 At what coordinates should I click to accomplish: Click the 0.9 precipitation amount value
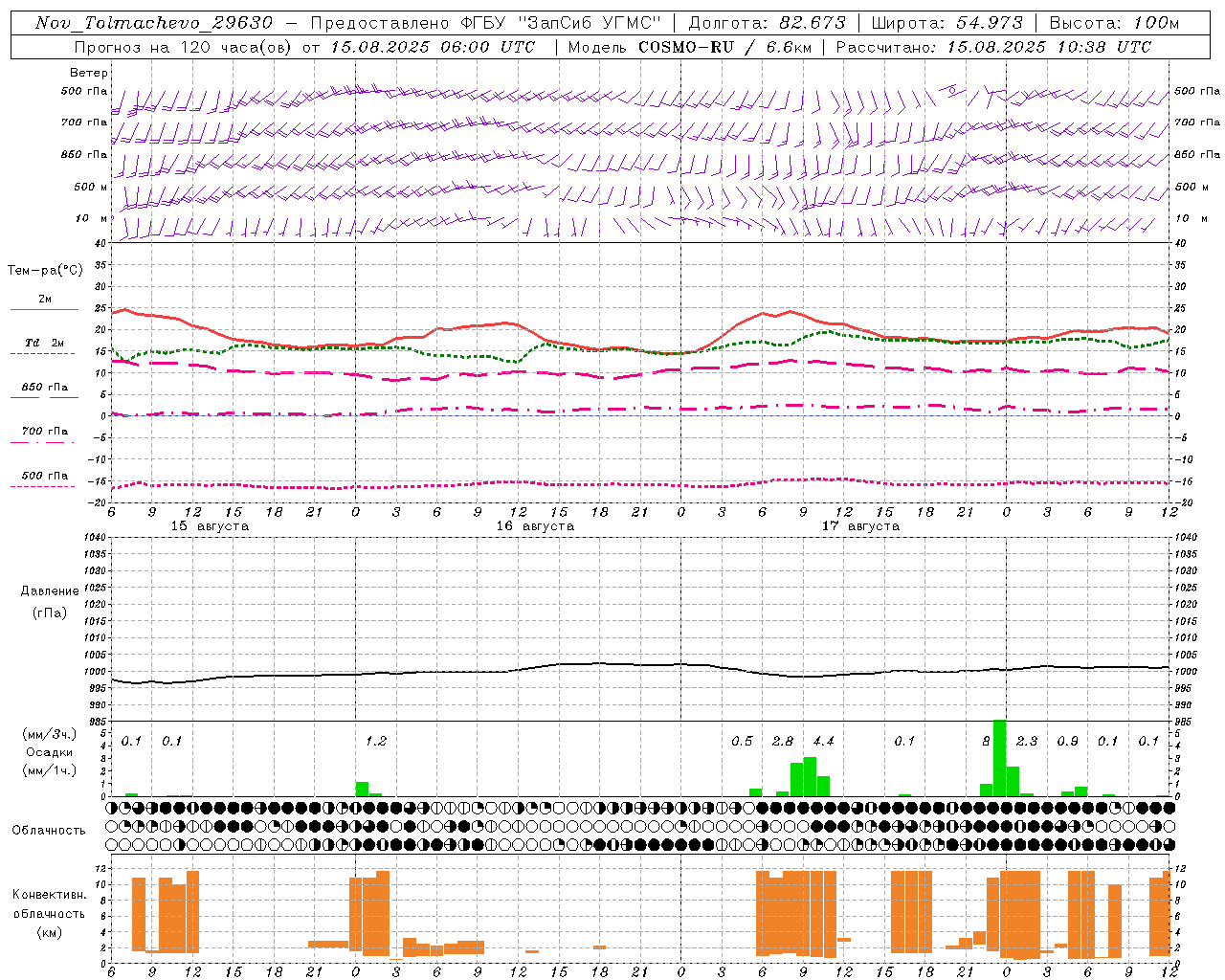pyautogui.click(x=1067, y=741)
